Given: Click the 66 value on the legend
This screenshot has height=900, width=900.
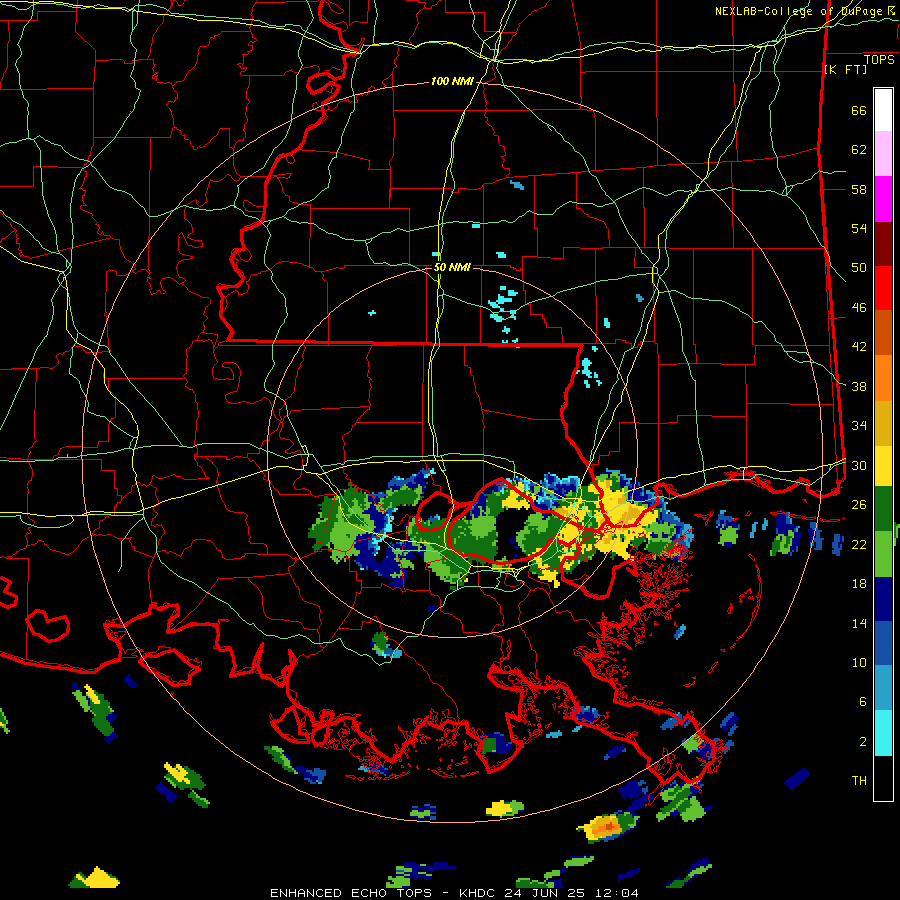Looking at the screenshot, I should point(859,111).
